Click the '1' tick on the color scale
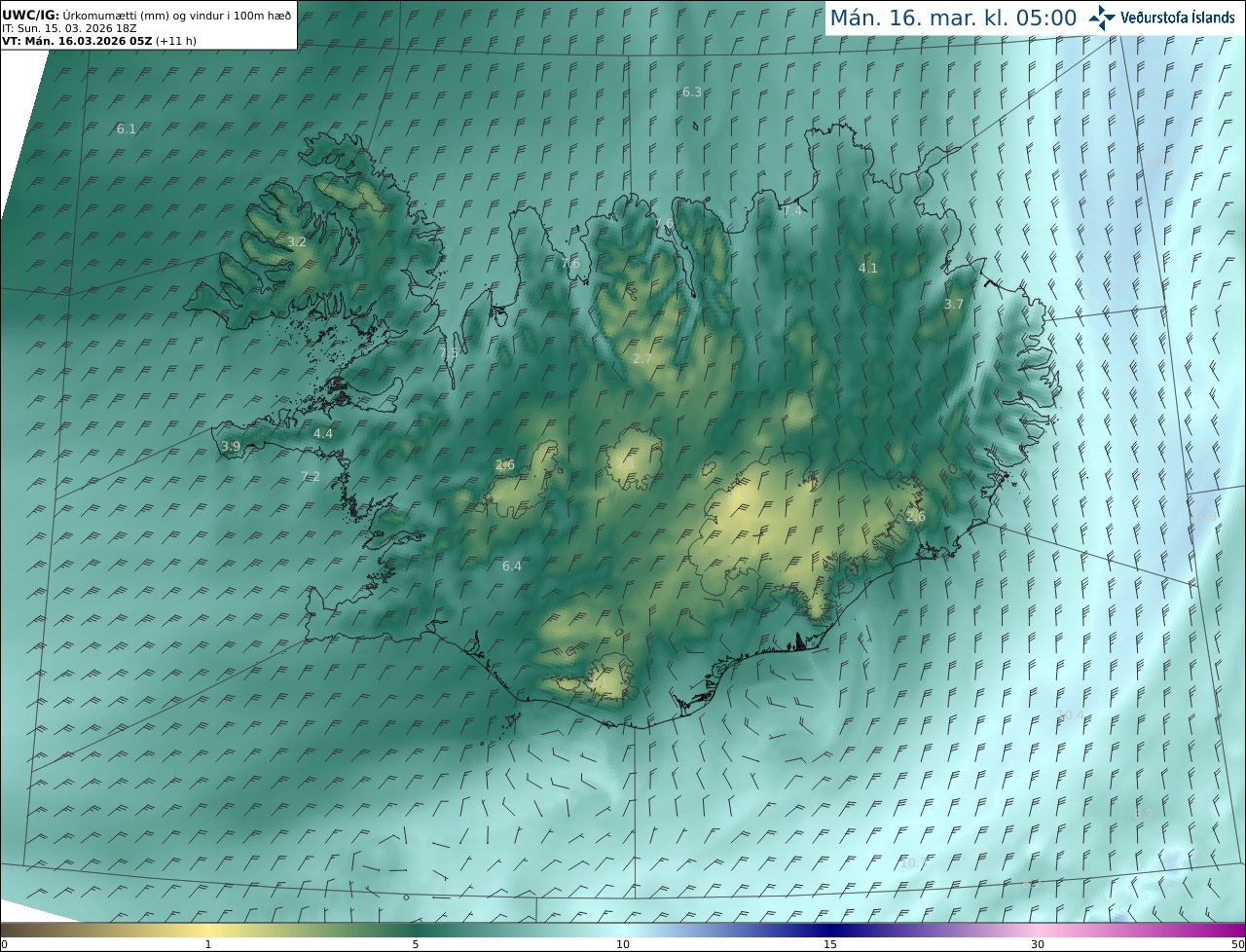 click(x=208, y=944)
